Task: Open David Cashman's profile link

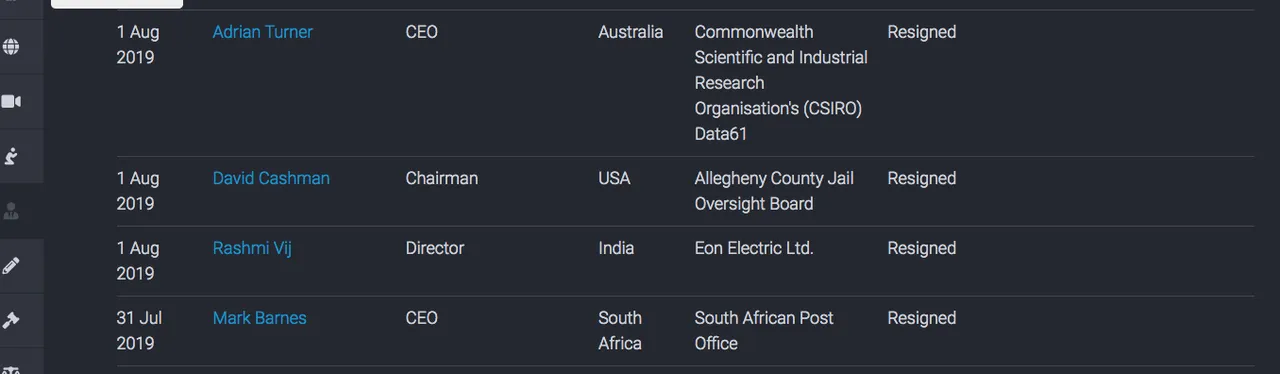Action: [x=271, y=178]
